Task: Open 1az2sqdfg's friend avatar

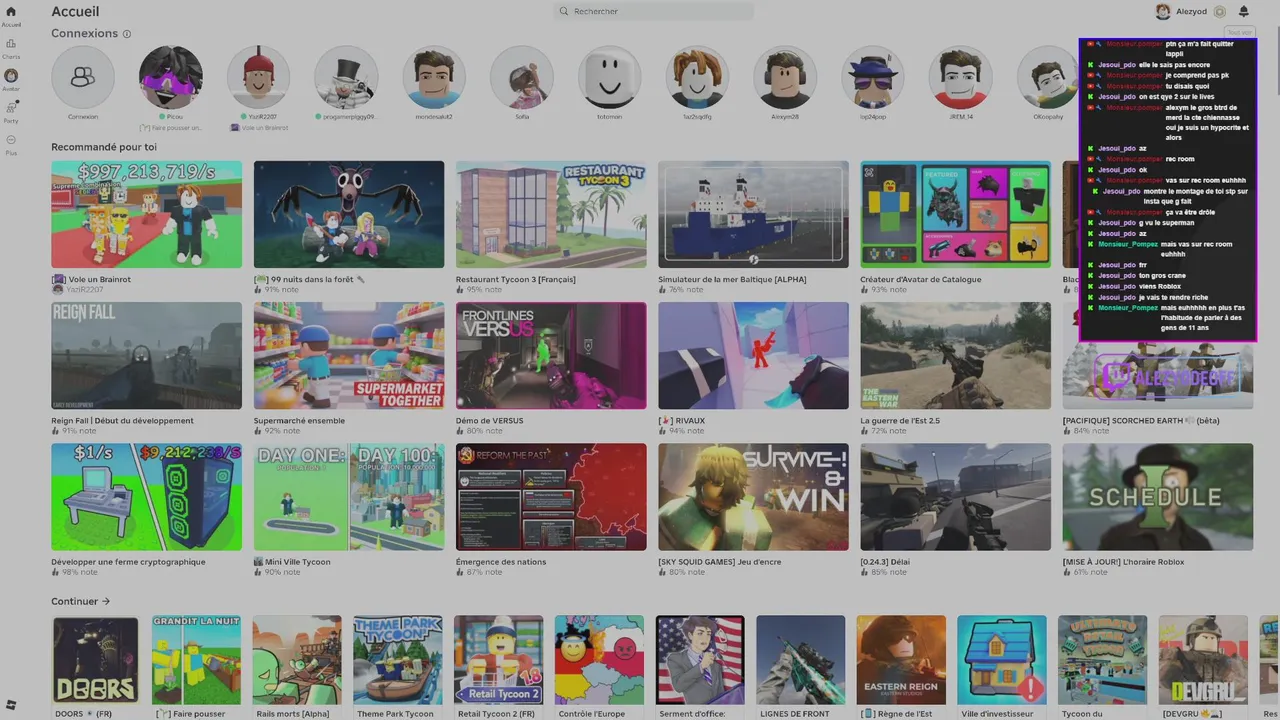Action: (698, 77)
